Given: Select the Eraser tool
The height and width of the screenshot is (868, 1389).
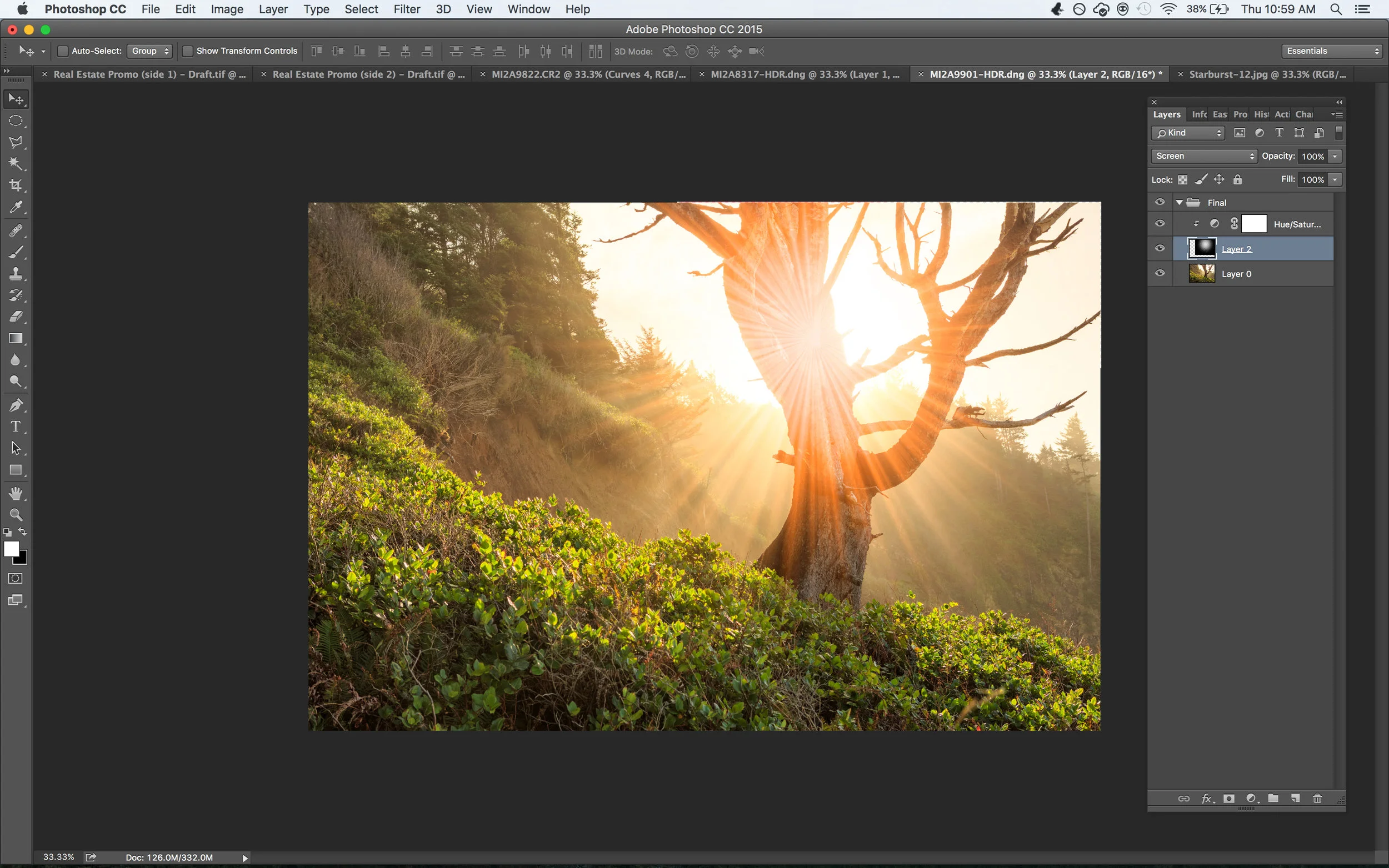Looking at the screenshot, I should click(16, 317).
